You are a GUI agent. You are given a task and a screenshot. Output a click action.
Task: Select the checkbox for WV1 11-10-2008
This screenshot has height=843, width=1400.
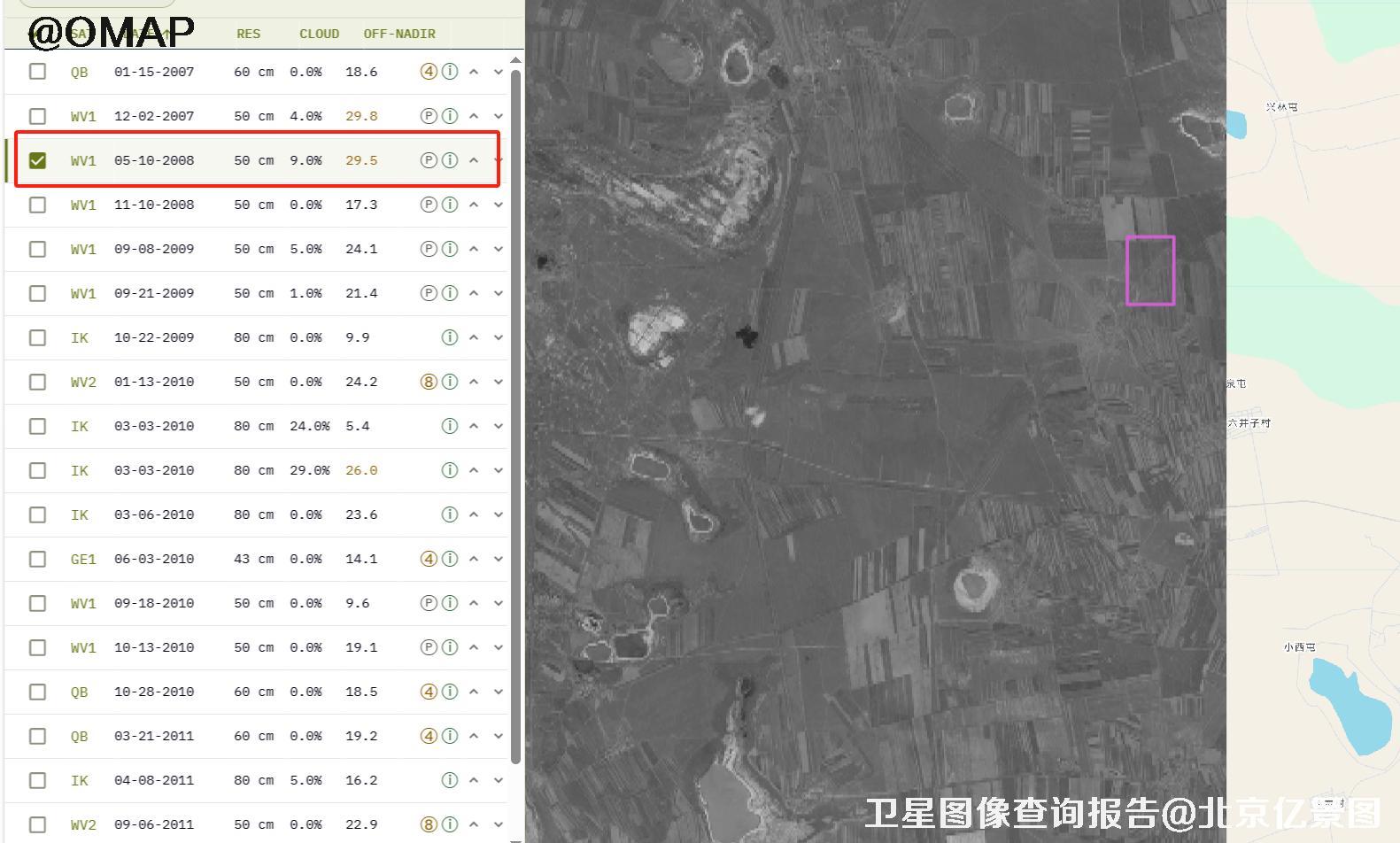click(37, 205)
